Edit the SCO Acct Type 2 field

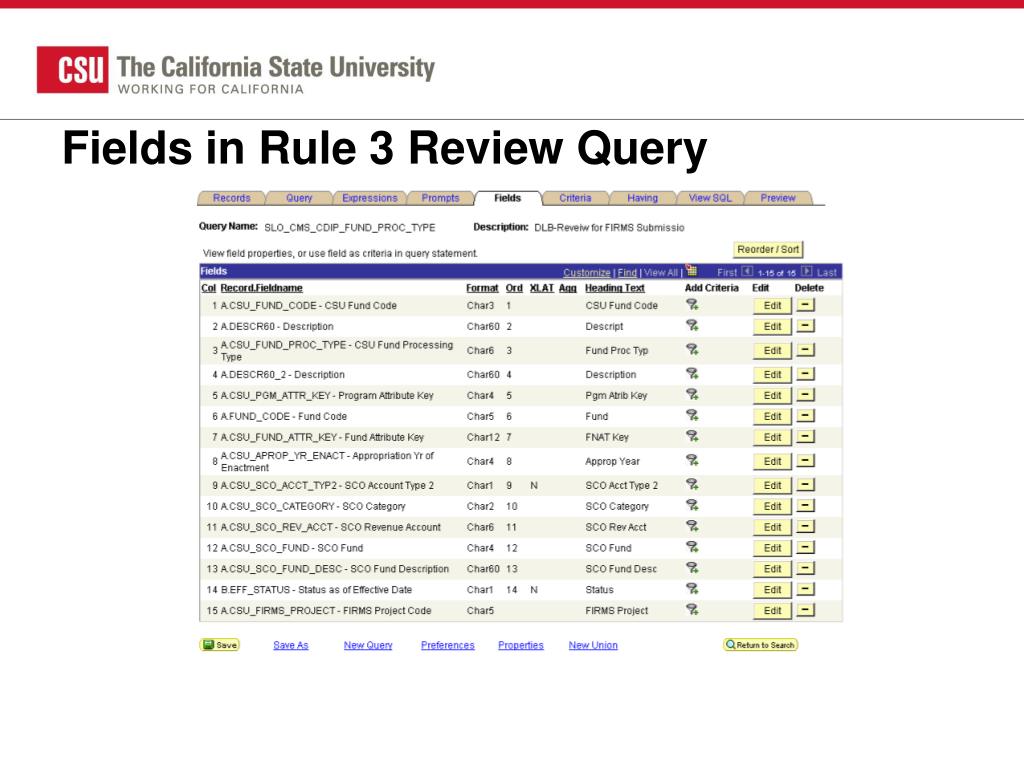pyautogui.click(x=773, y=486)
